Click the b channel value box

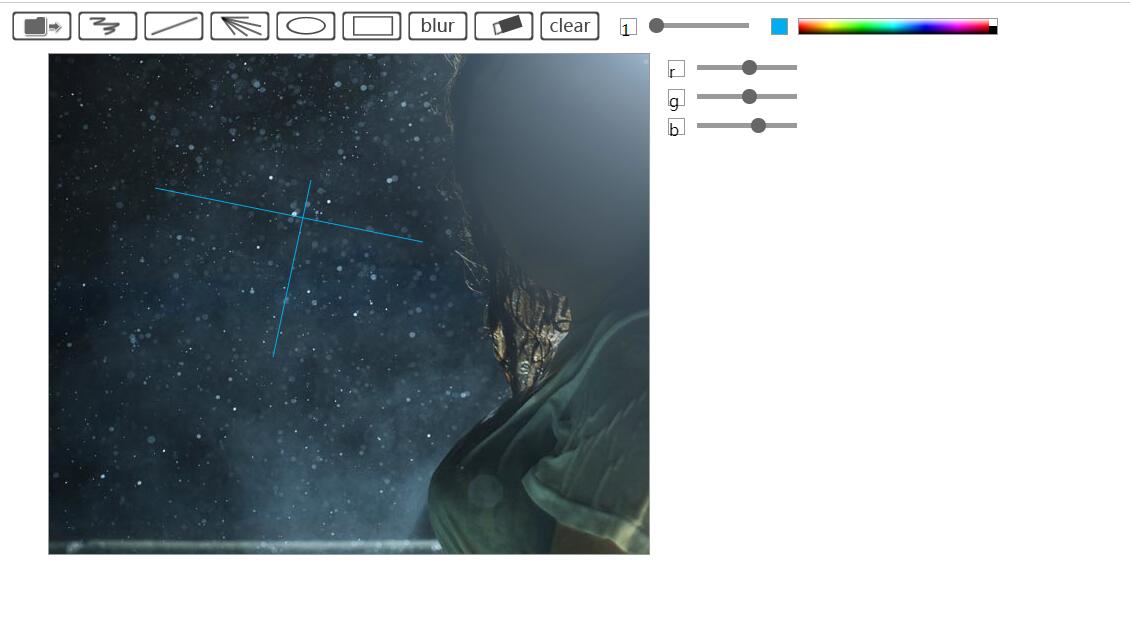[676, 127]
